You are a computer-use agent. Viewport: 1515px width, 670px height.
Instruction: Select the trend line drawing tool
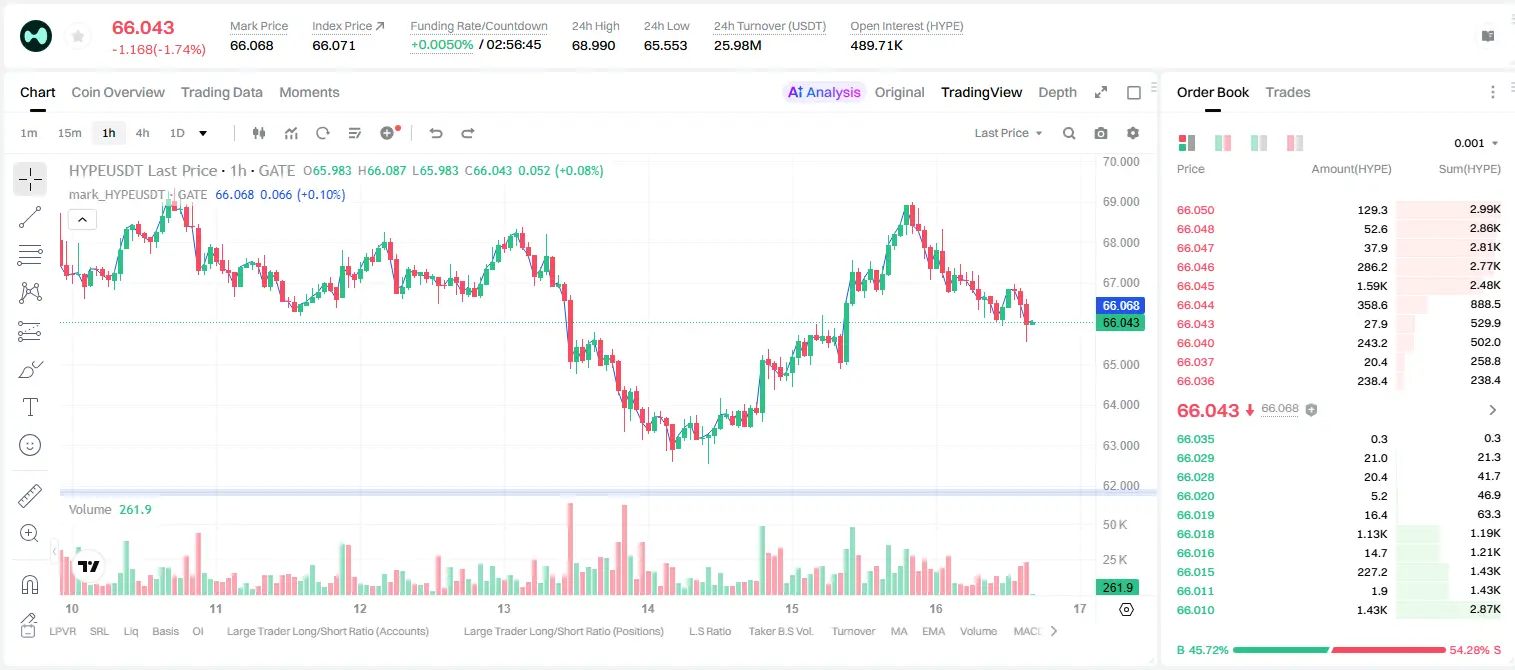[x=30, y=217]
